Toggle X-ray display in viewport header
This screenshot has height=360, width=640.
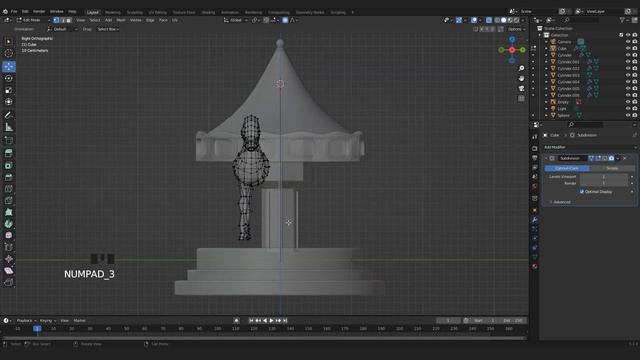pyautogui.click(x=489, y=20)
